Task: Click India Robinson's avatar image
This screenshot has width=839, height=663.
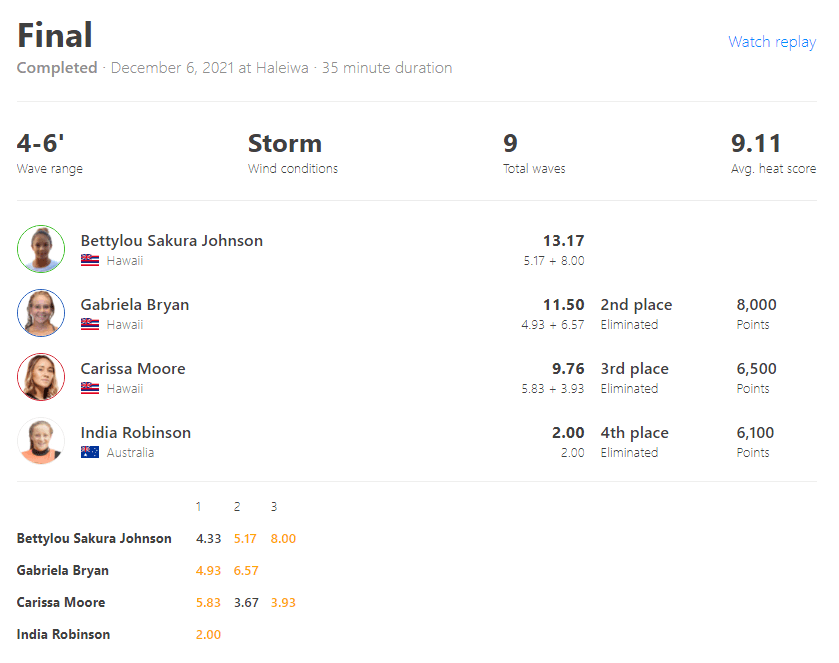Action: 41,441
